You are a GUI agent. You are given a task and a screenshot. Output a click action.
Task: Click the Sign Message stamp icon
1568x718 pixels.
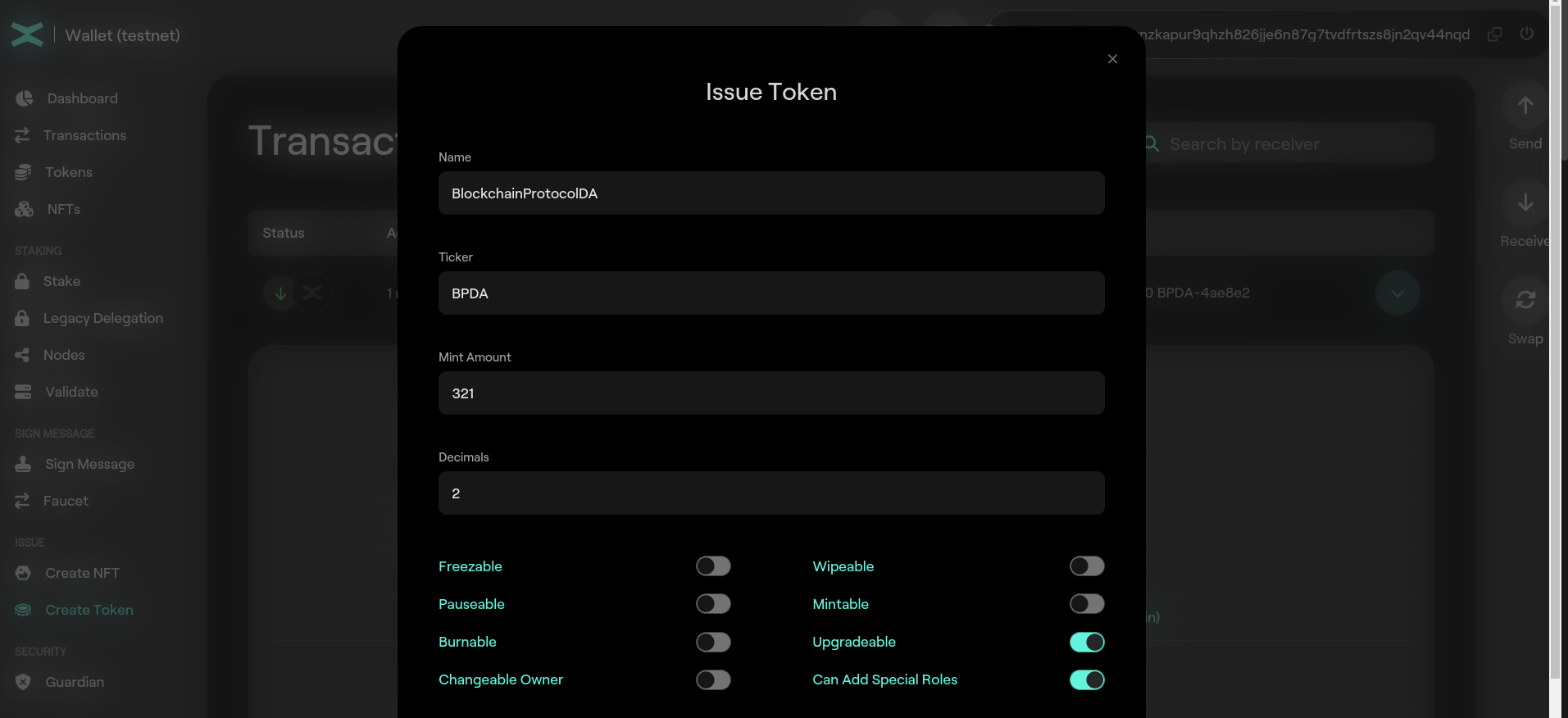pyautogui.click(x=23, y=464)
